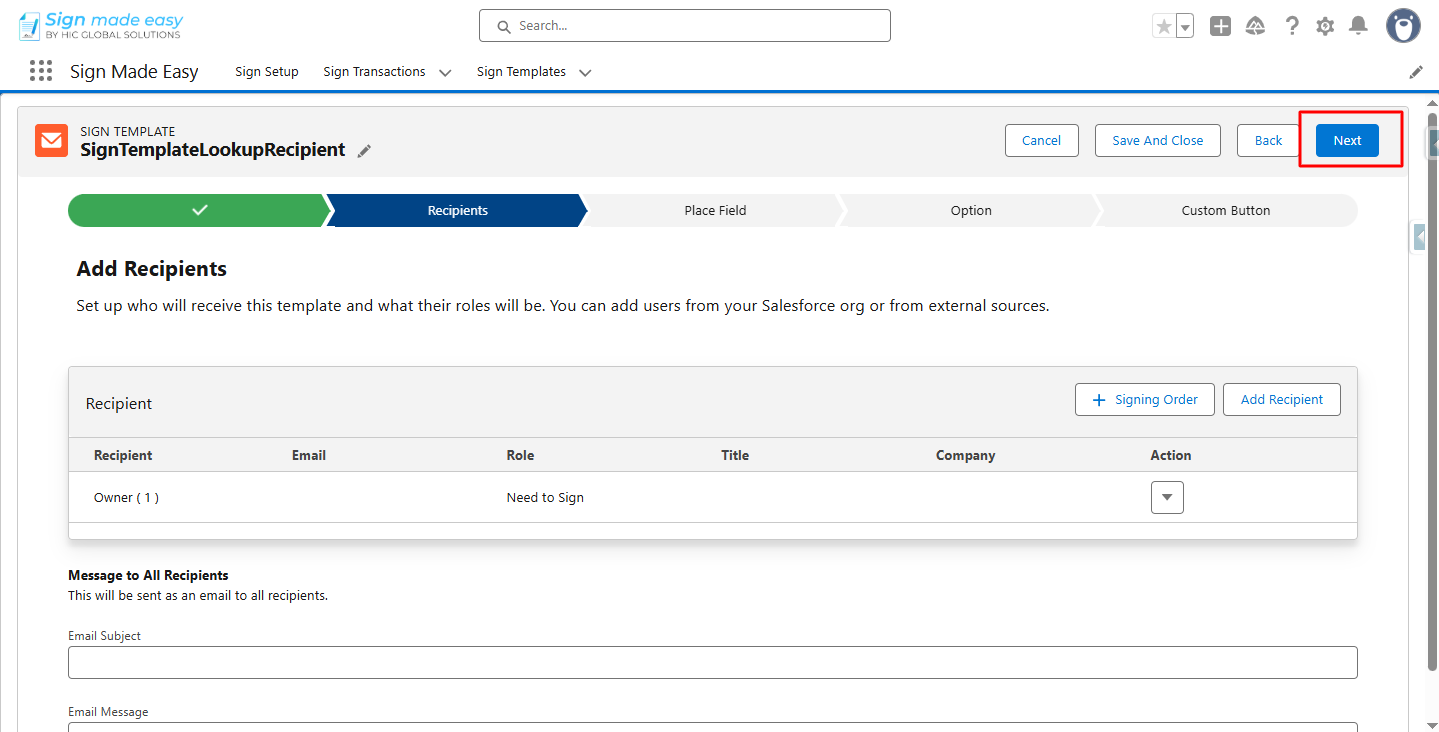Click the Favorites star icon
Screen dimensions: 1439x732
[x=1163, y=27]
